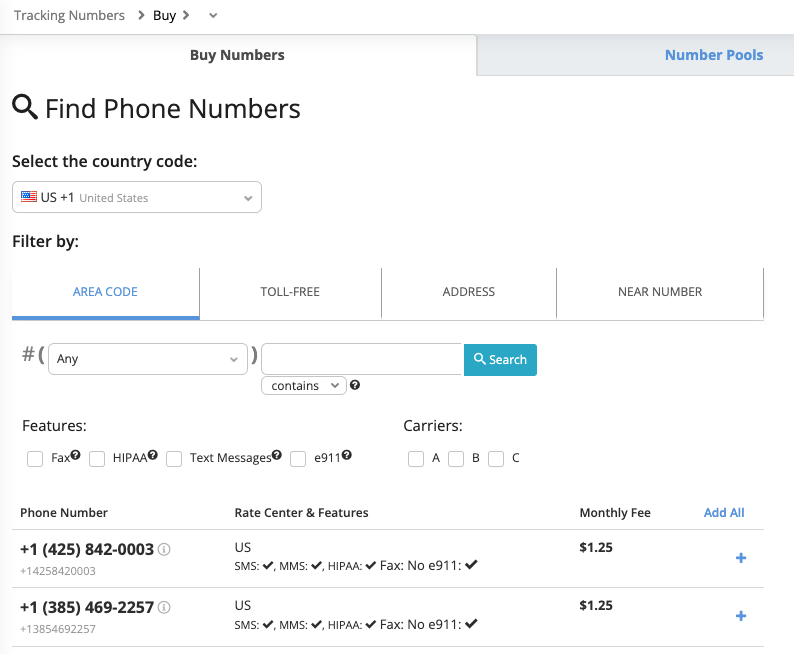Click the chevron right after Buy in breadcrumb
The height and width of the screenshot is (654, 794).
(186, 15)
